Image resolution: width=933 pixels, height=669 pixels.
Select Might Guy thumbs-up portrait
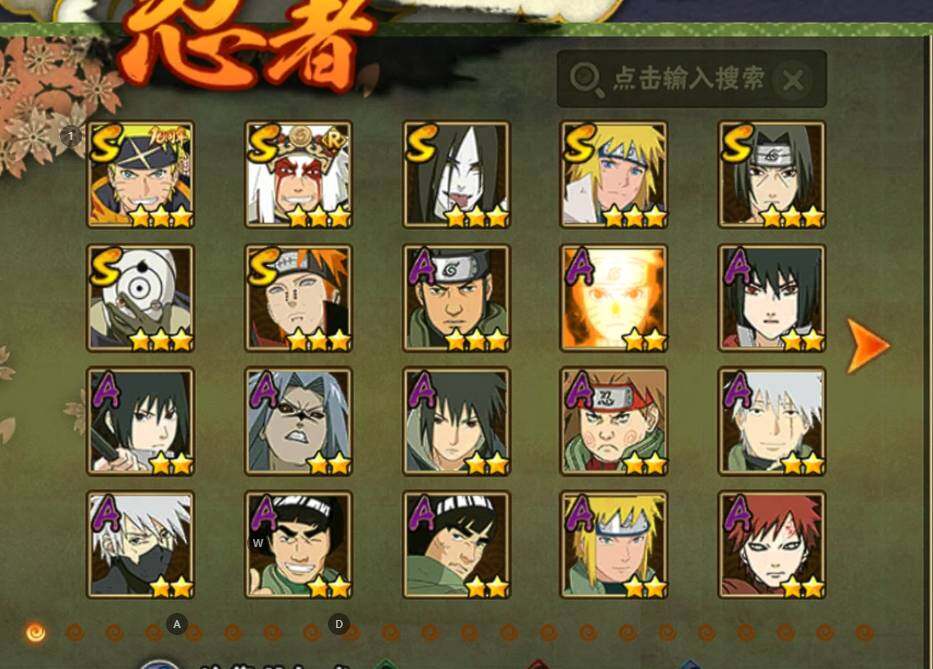[299, 545]
